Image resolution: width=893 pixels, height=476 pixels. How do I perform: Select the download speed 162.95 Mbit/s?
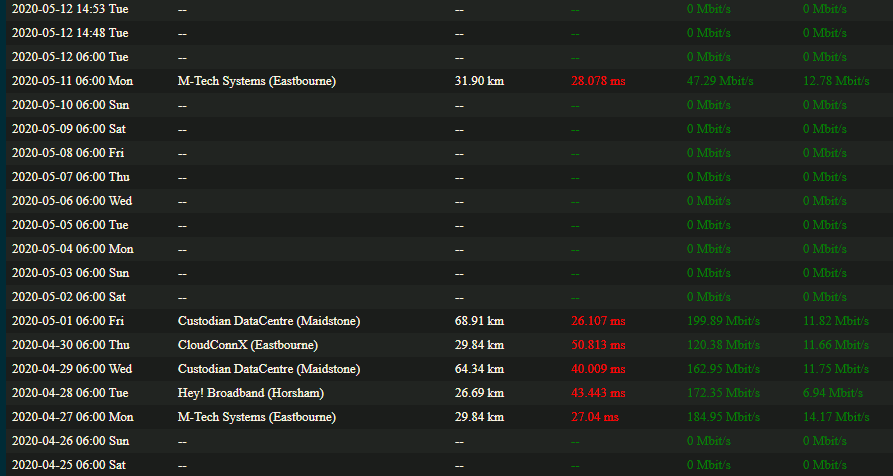coord(723,369)
